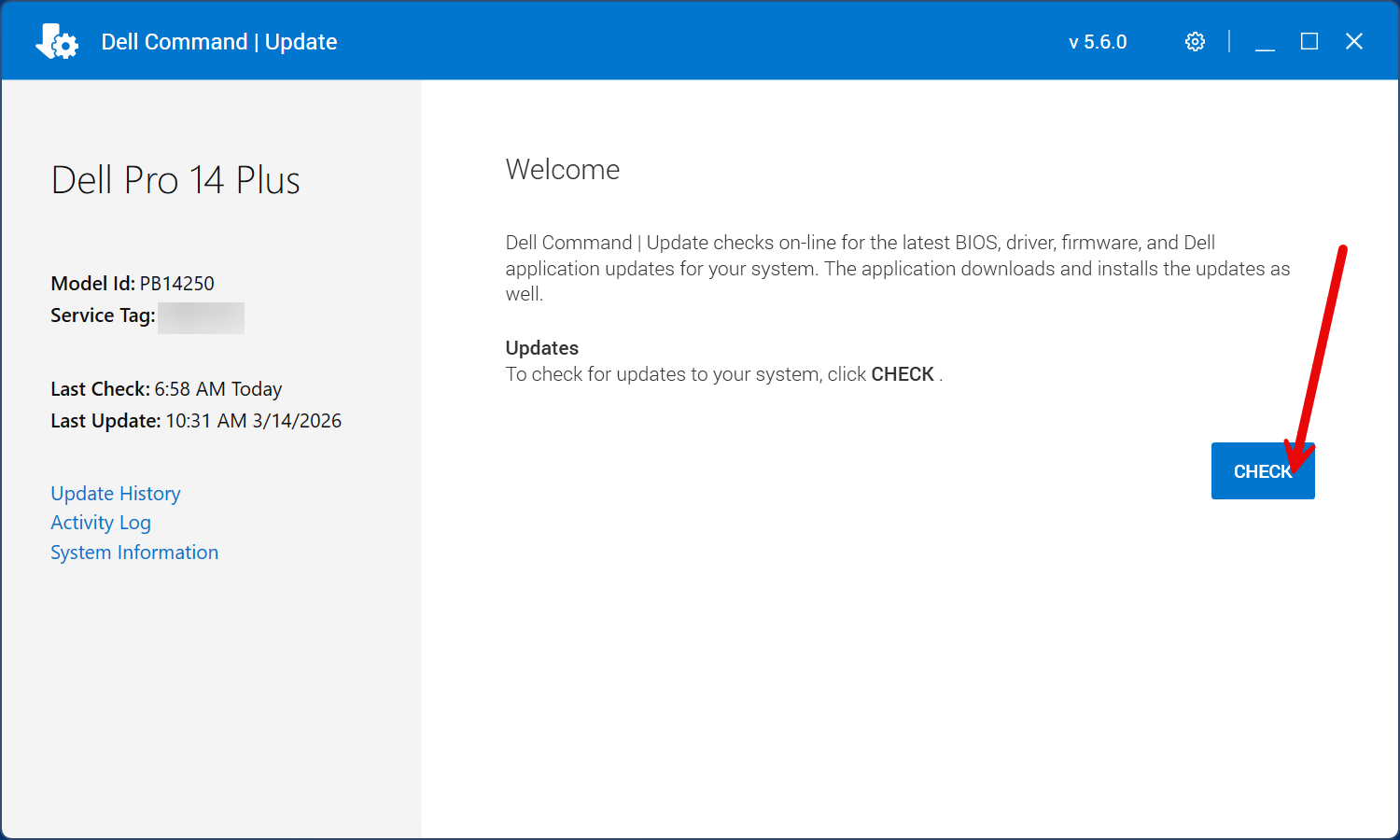The width and height of the screenshot is (1400, 840).
Task: Click the bold CHECK word in instructions
Action: 903,374
